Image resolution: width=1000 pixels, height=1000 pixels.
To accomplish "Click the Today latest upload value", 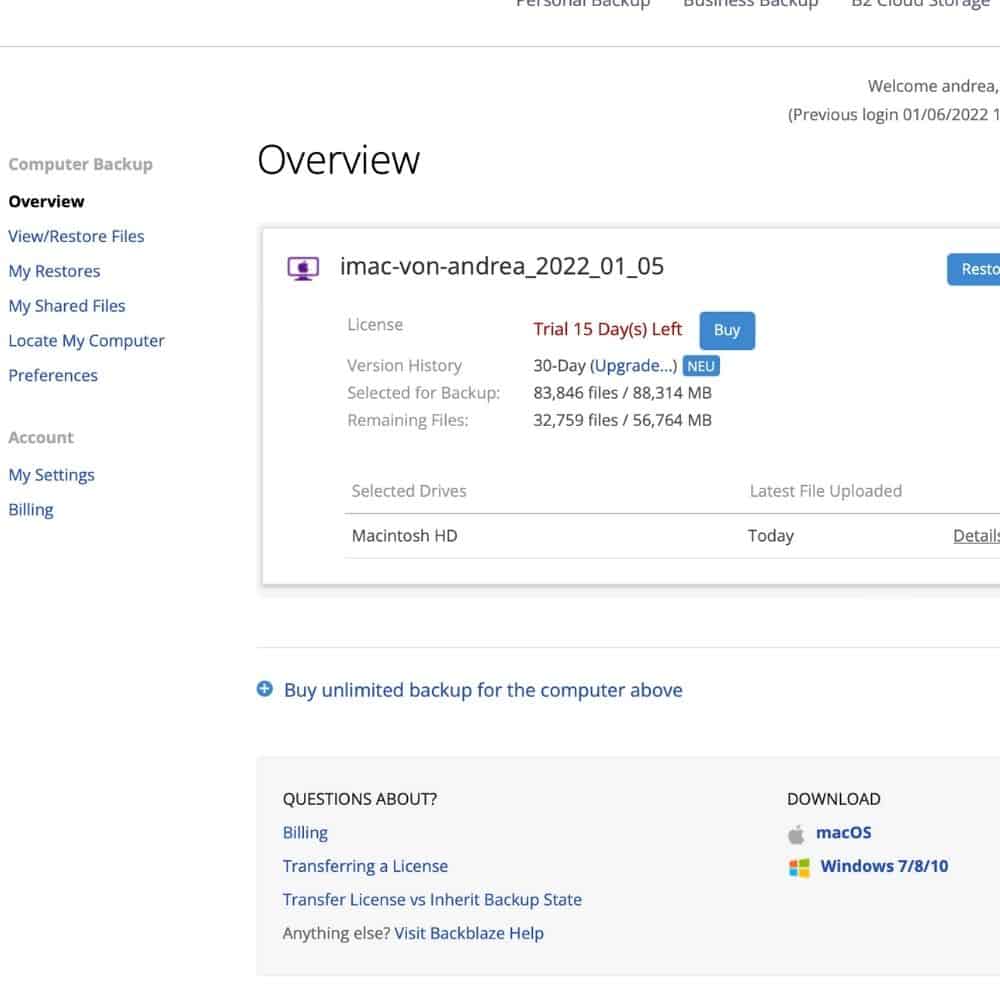I will pyautogui.click(x=771, y=536).
